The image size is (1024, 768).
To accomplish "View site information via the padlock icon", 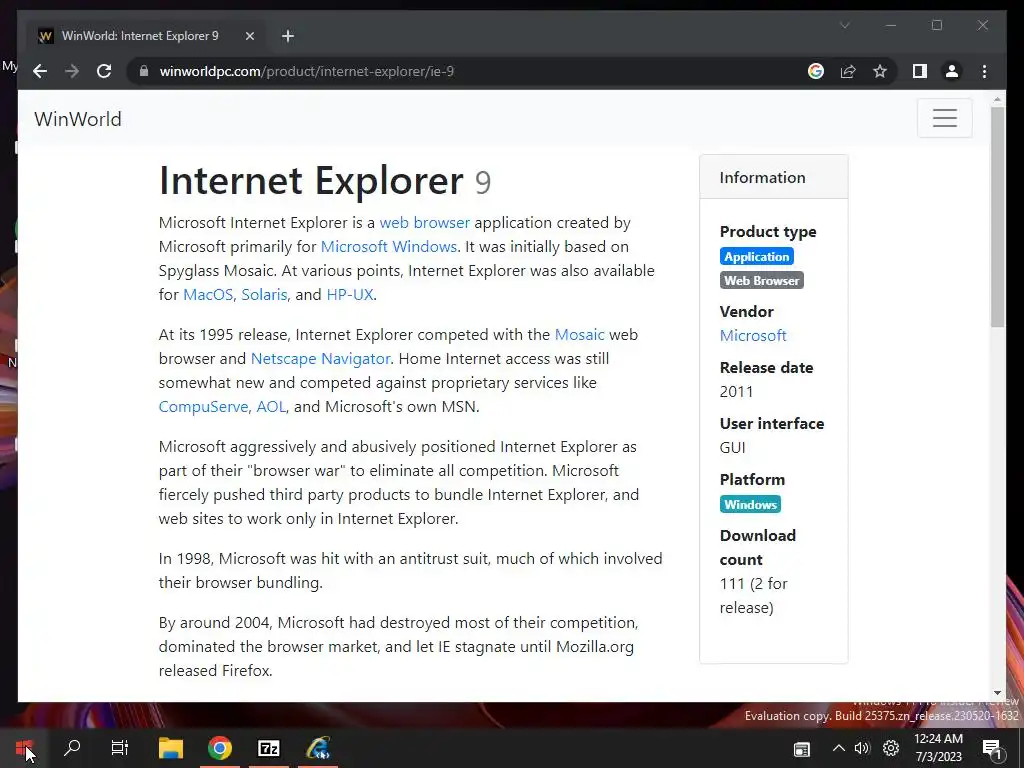I will tap(144, 71).
